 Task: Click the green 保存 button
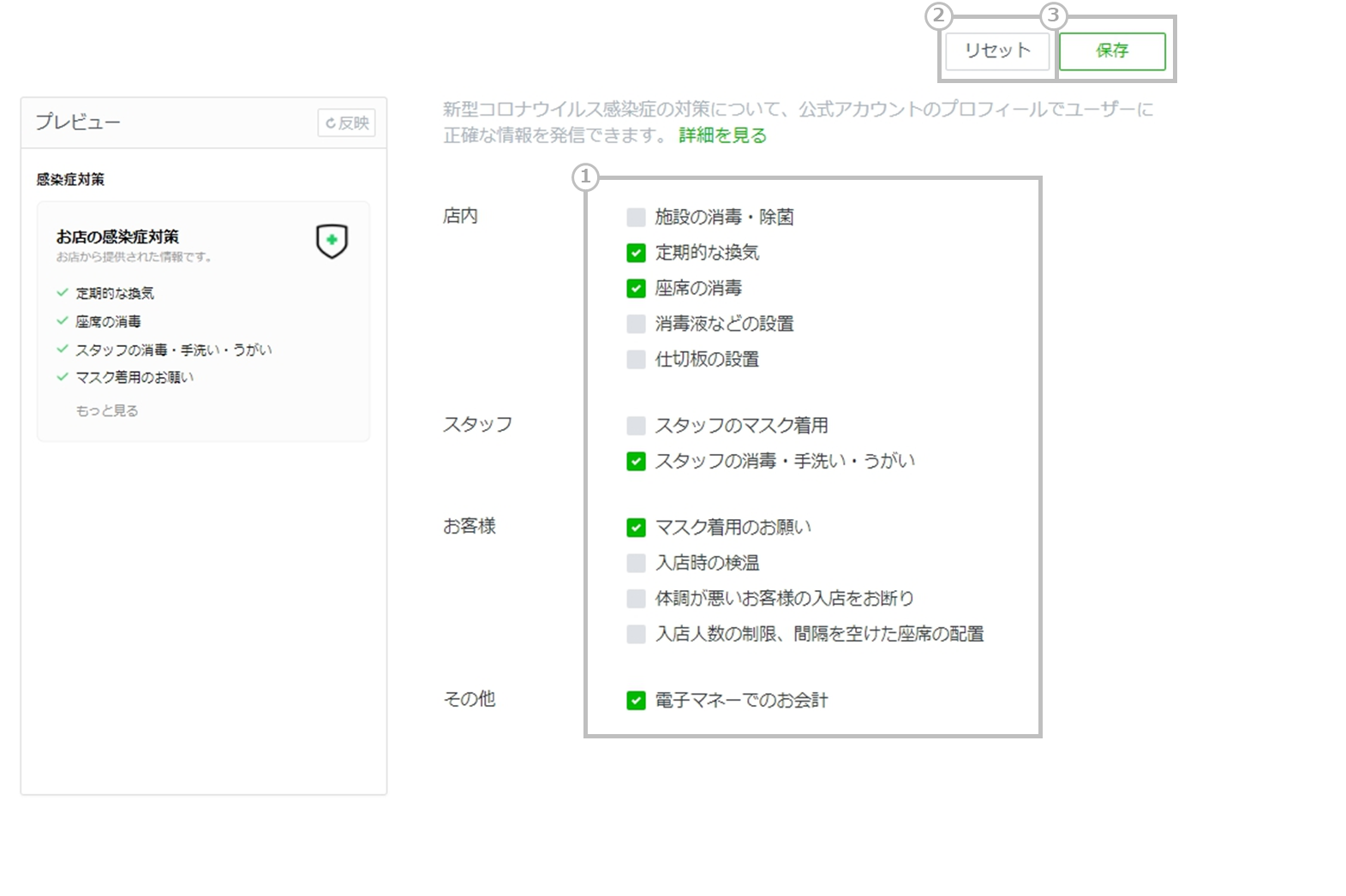click(1112, 51)
